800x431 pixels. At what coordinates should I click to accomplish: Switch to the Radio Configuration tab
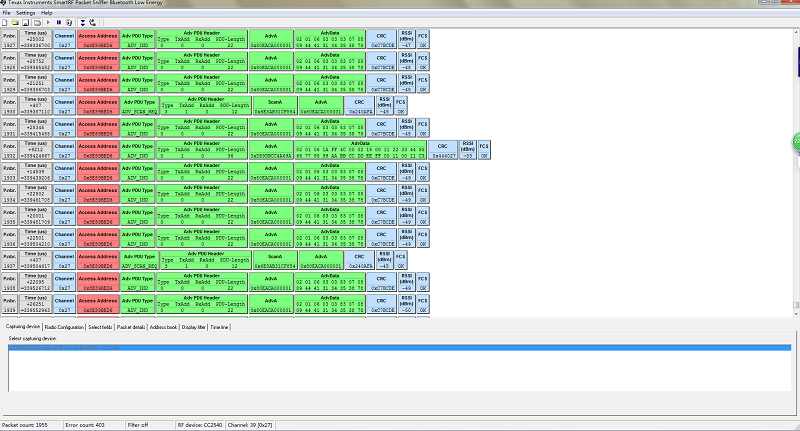pos(64,327)
